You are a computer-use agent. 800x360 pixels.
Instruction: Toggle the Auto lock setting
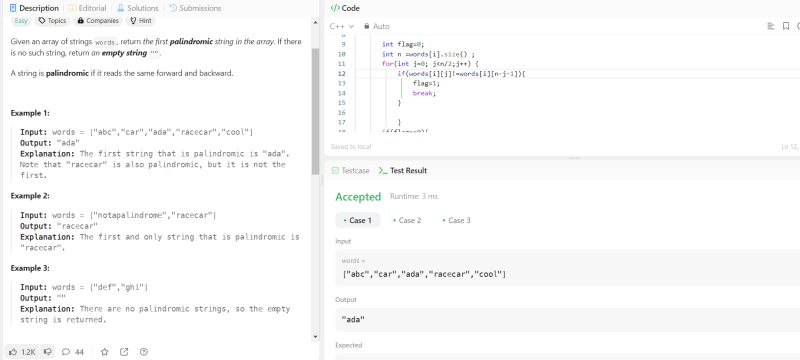(377, 27)
